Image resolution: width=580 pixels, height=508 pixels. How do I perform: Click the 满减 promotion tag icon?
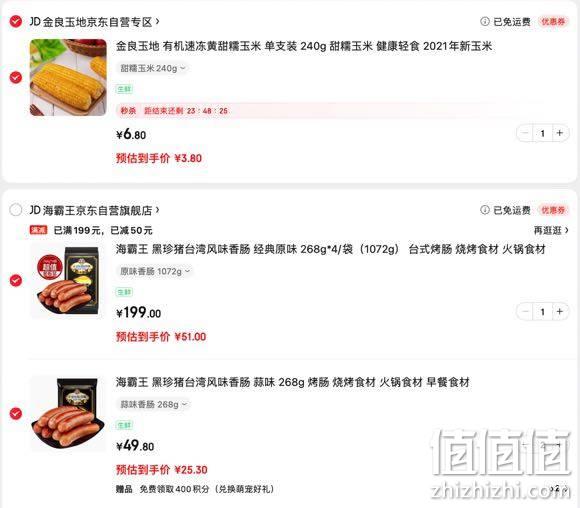(38, 230)
